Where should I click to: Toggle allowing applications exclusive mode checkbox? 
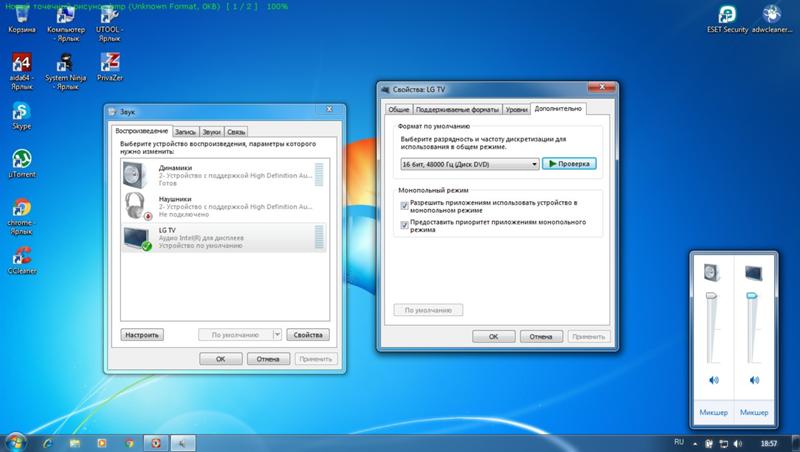[x=404, y=206]
